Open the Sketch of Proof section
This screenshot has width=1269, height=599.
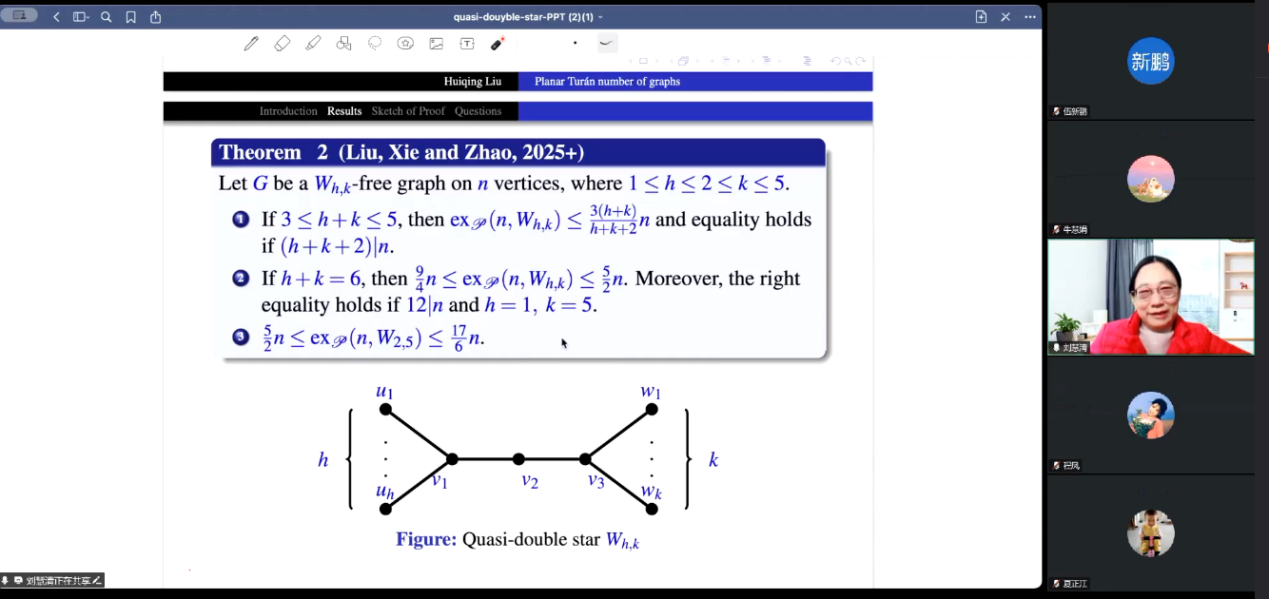coord(408,111)
